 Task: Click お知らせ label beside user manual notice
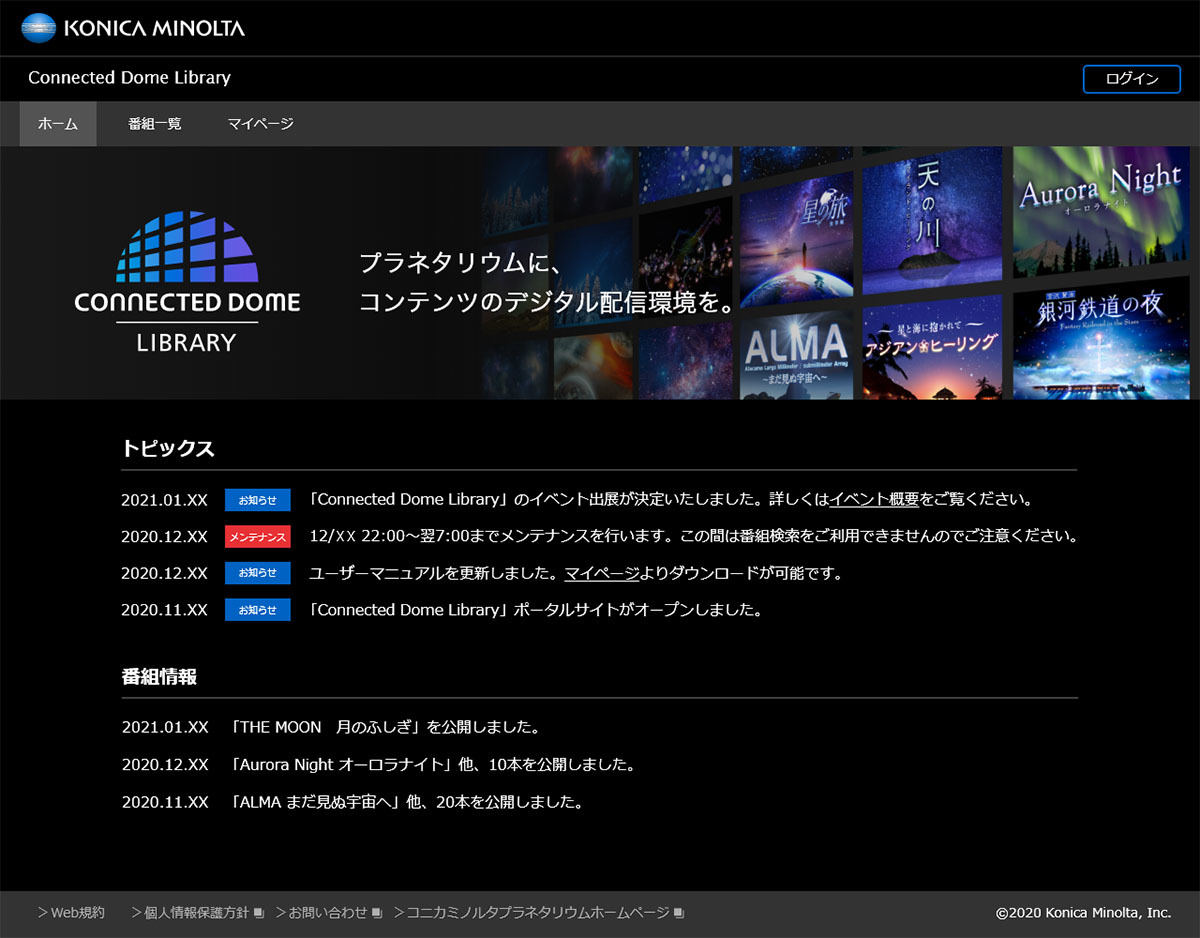point(258,573)
